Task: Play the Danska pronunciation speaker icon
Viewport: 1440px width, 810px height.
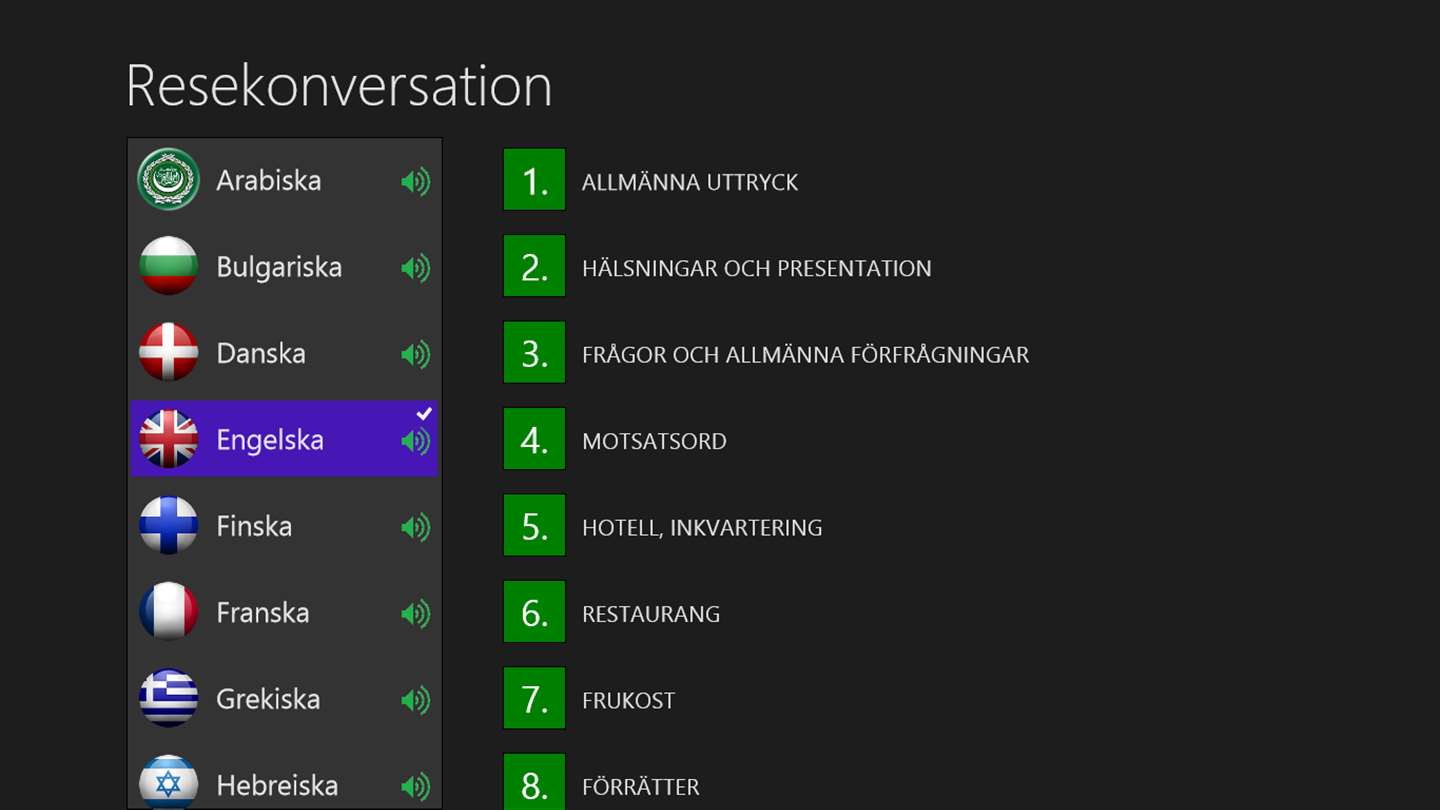Action: tap(415, 355)
